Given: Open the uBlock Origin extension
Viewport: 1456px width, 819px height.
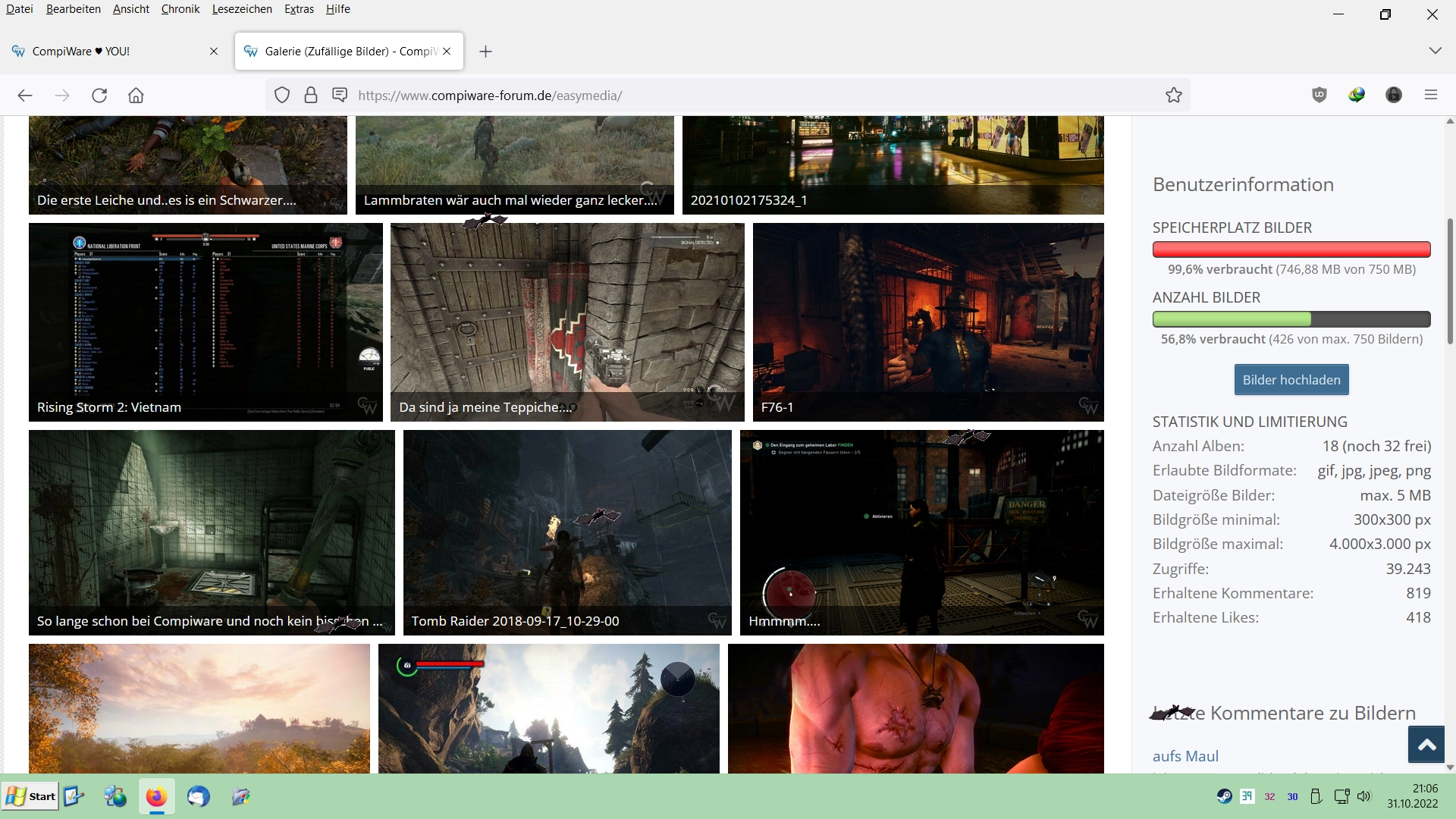Looking at the screenshot, I should click(1319, 95).
